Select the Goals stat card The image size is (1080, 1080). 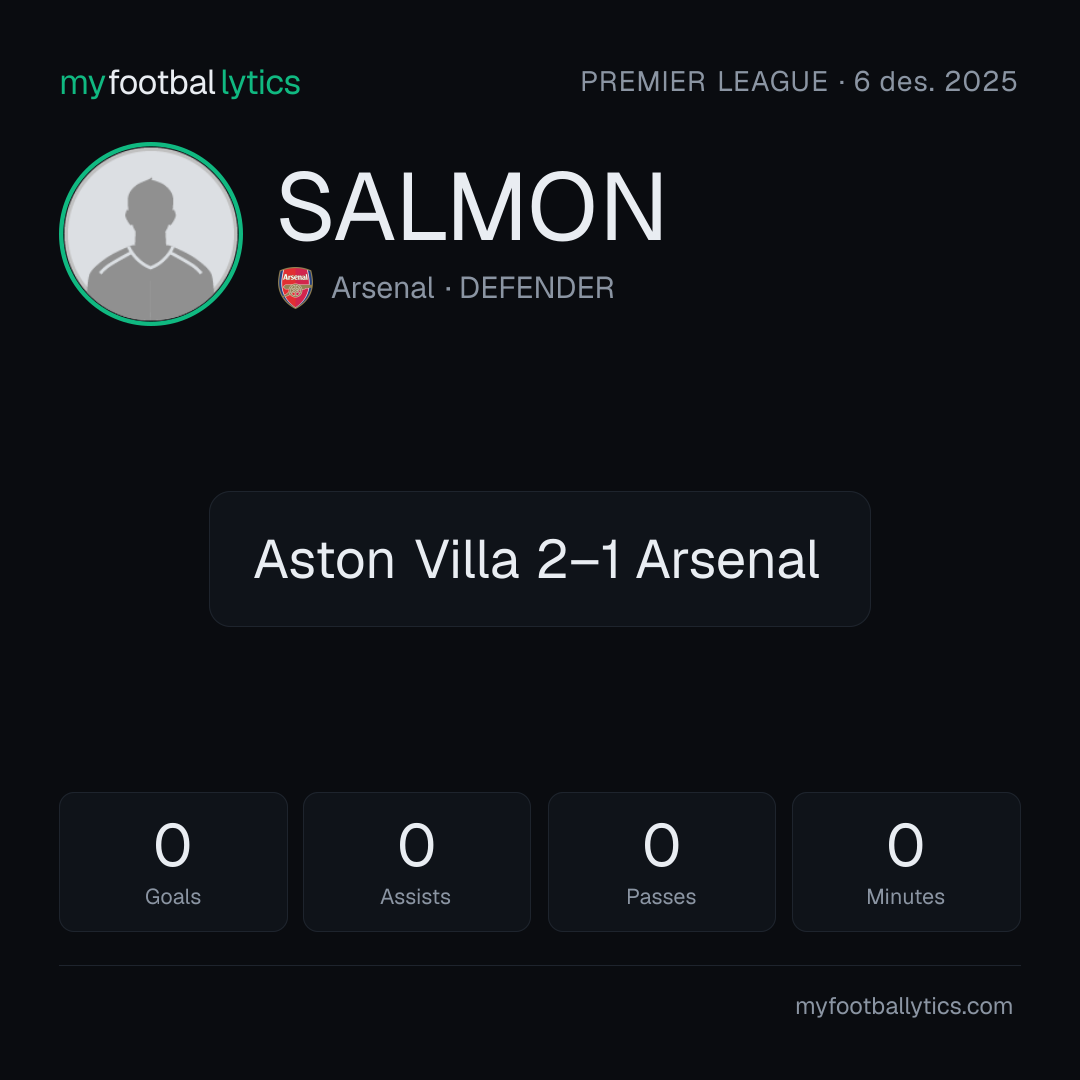click(173, 862)
